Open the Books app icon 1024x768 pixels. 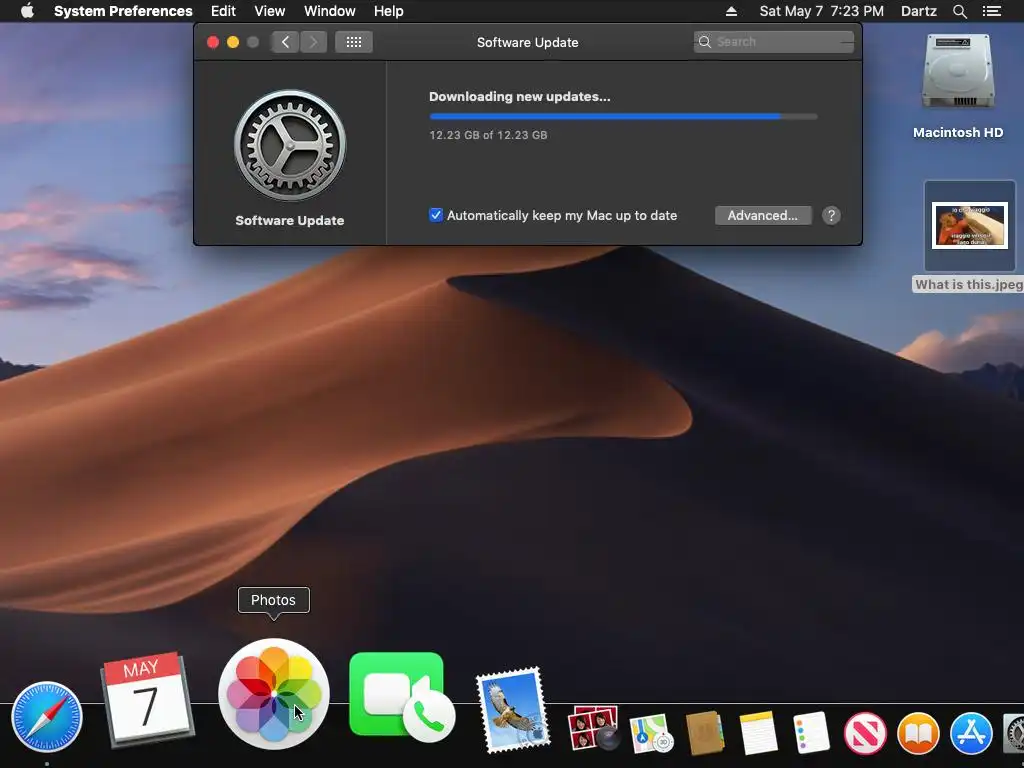coord(918,733)
